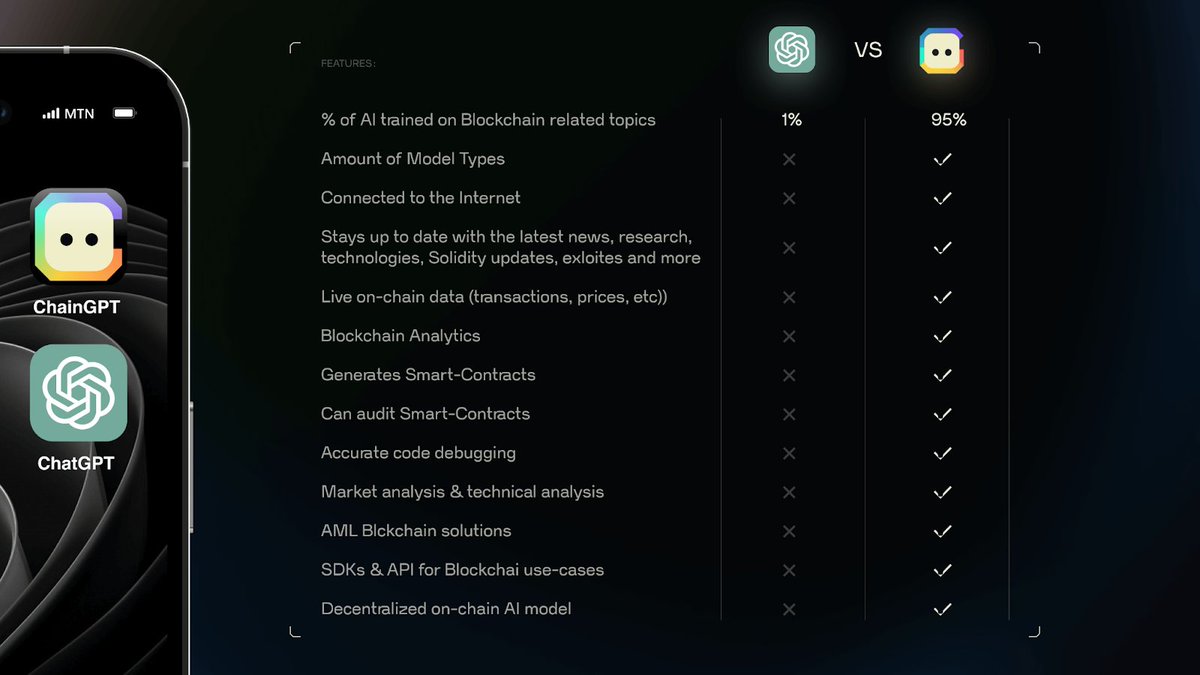Click the battery icon in phone status bar

[124, 114]
